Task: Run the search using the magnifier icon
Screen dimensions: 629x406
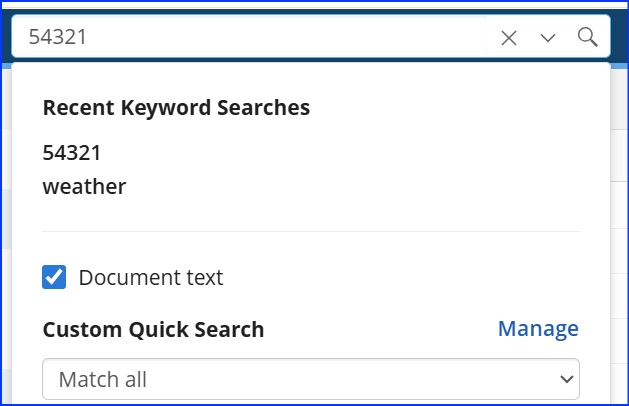Action: tap(588, 38)
